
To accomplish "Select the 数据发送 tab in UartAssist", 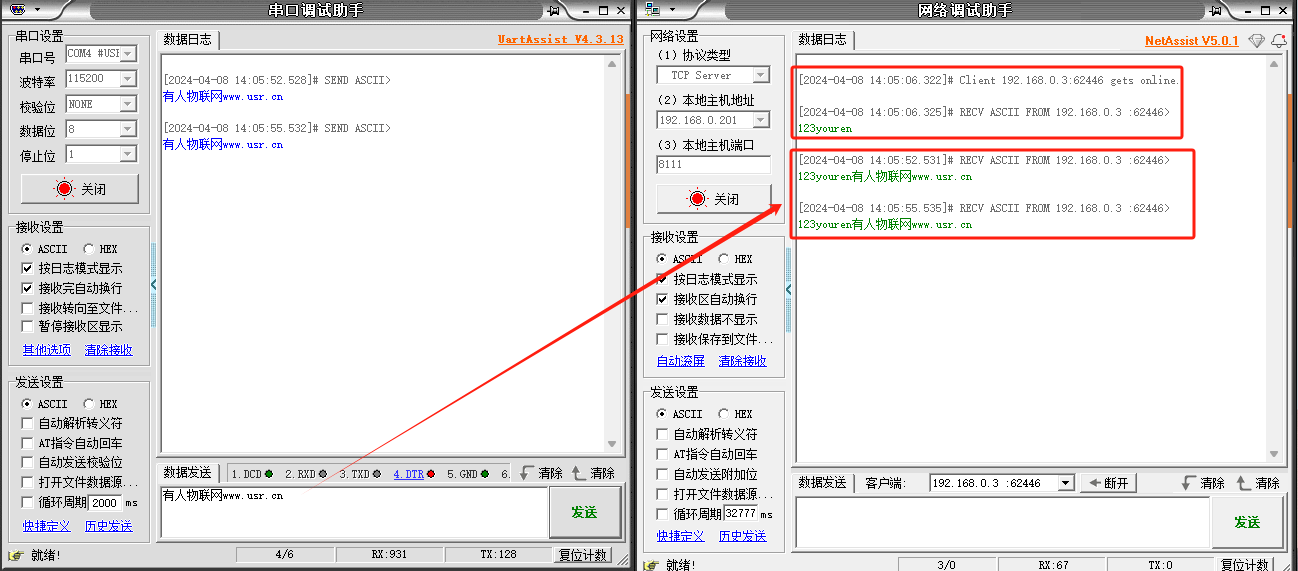I will [188, 473].
